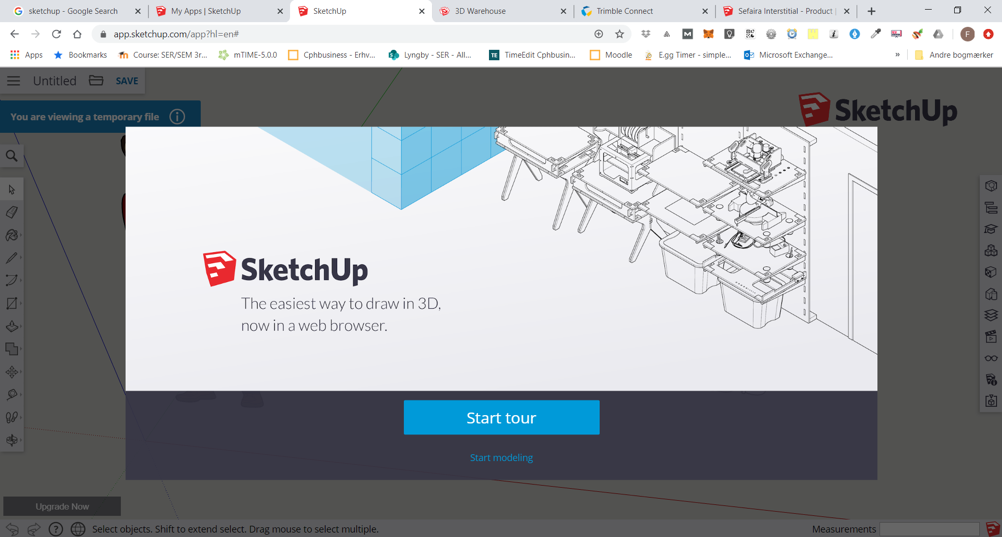The width and height of the screenshot is (1002, 537).
Task: Switch to the My Apps | SketchUp tab
Action: click(x=219, y=11)
